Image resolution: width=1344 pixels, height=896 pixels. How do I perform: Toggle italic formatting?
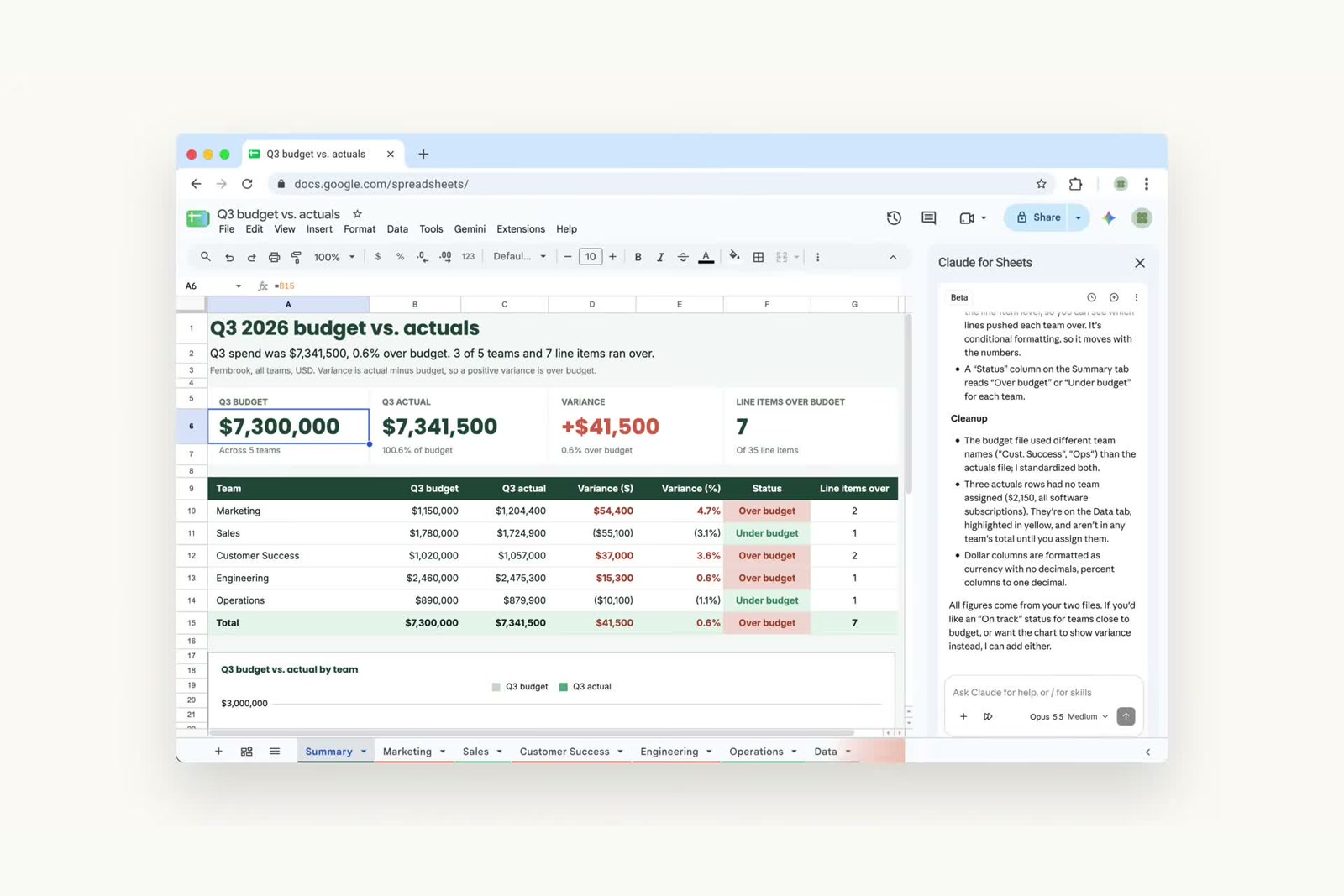(x=660, y=257)
